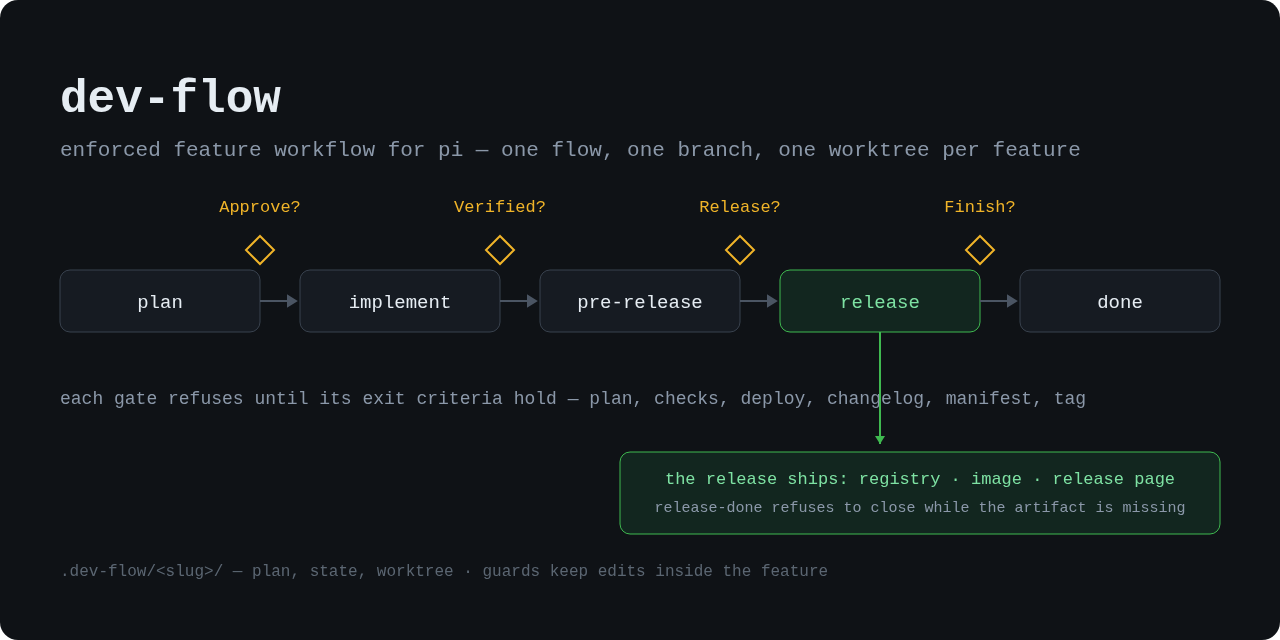Viewport: 1280px width, 640px height.
Task: Click the plan stage box
Action: [160, 301]
